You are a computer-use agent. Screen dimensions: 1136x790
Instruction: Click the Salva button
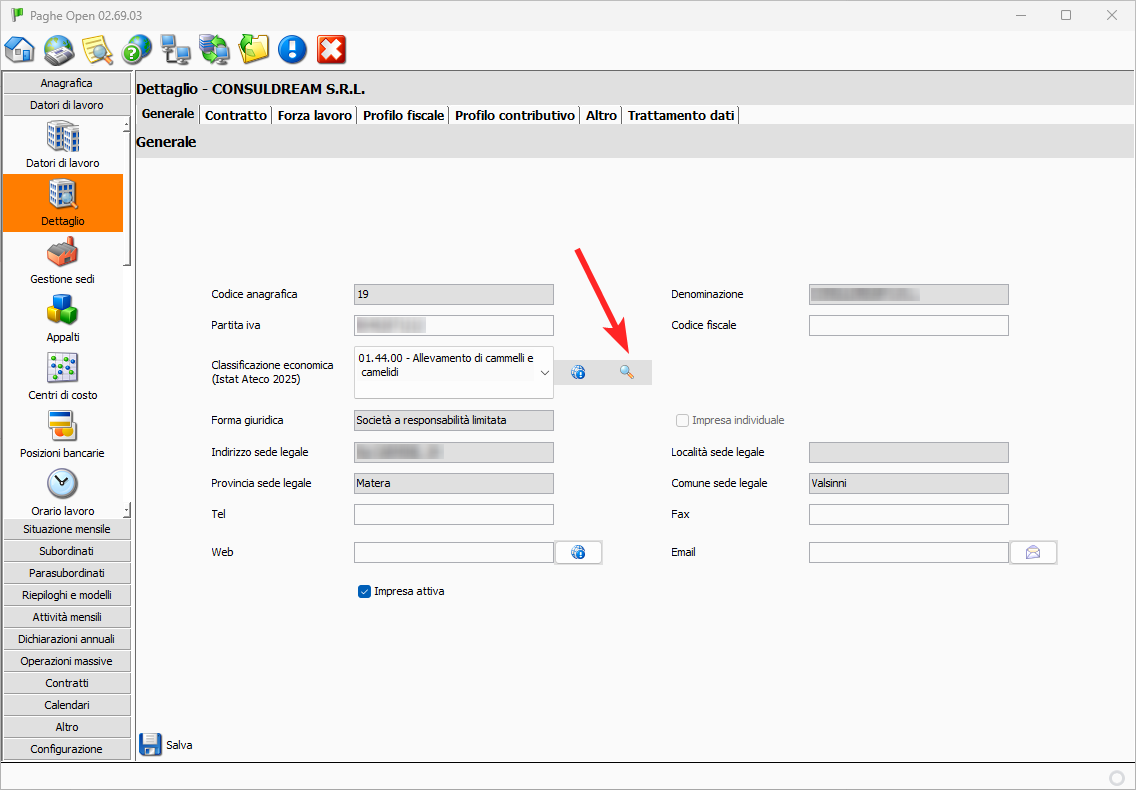166,745
